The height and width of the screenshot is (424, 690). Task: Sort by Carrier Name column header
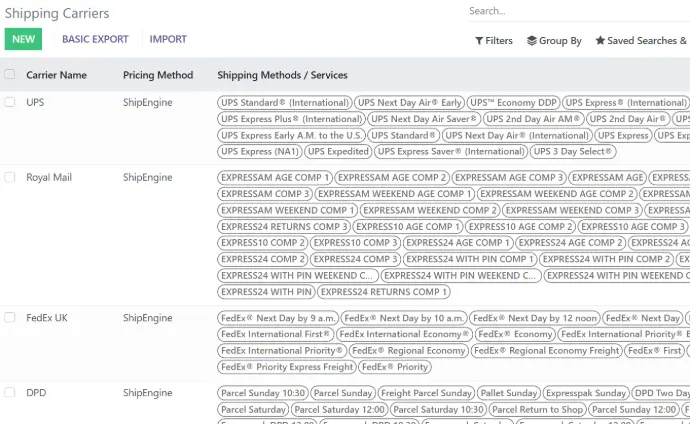(56, 75)
